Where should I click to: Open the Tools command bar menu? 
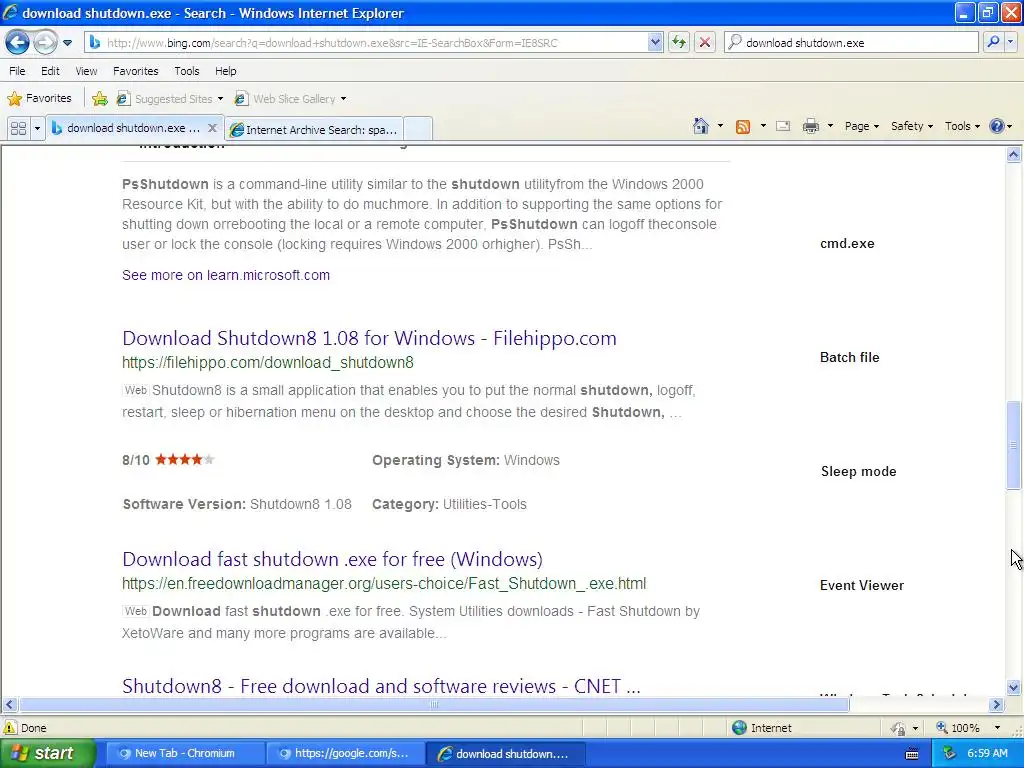coord(962,126)
